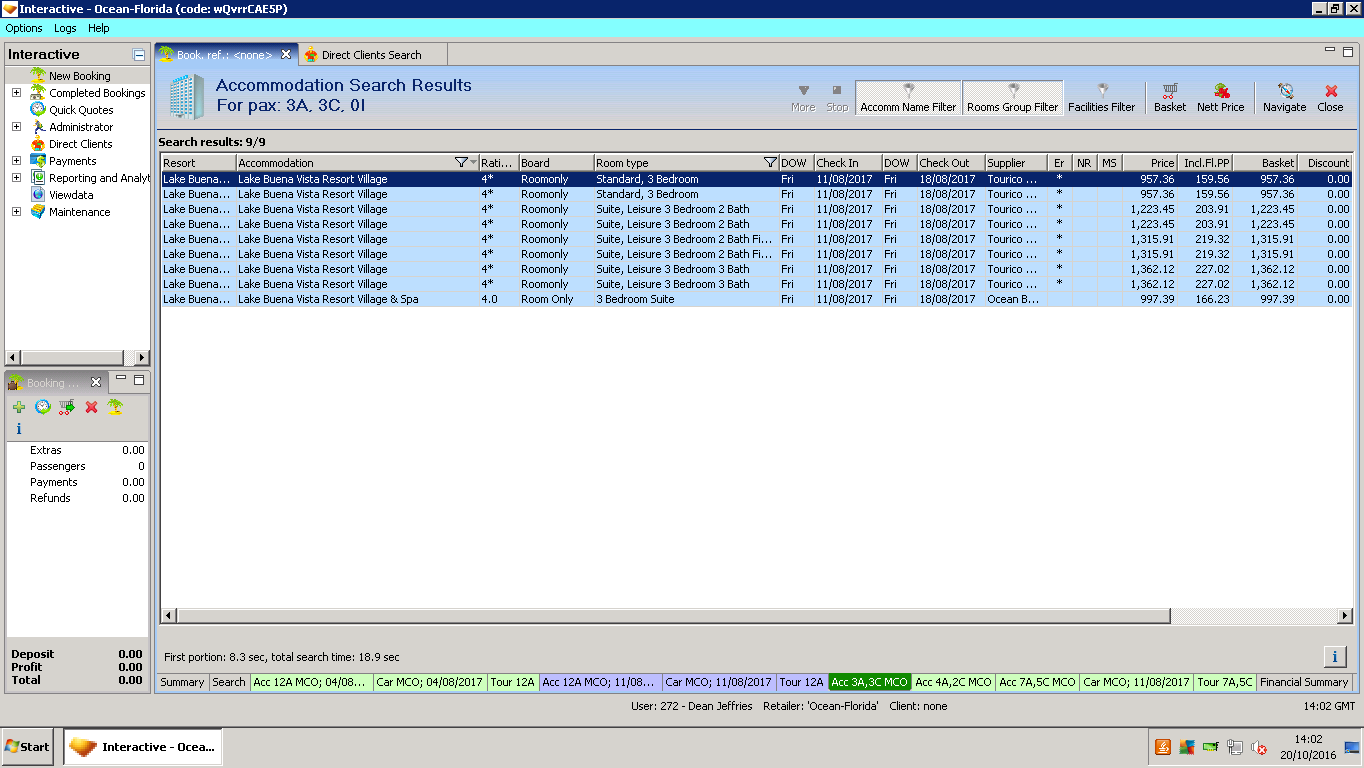Viewport: 1364px width, 768px height.
Task: Click the shopping cart arrow icon in the Booking panel
Action: pyautogui.click(x=67, y=407)
